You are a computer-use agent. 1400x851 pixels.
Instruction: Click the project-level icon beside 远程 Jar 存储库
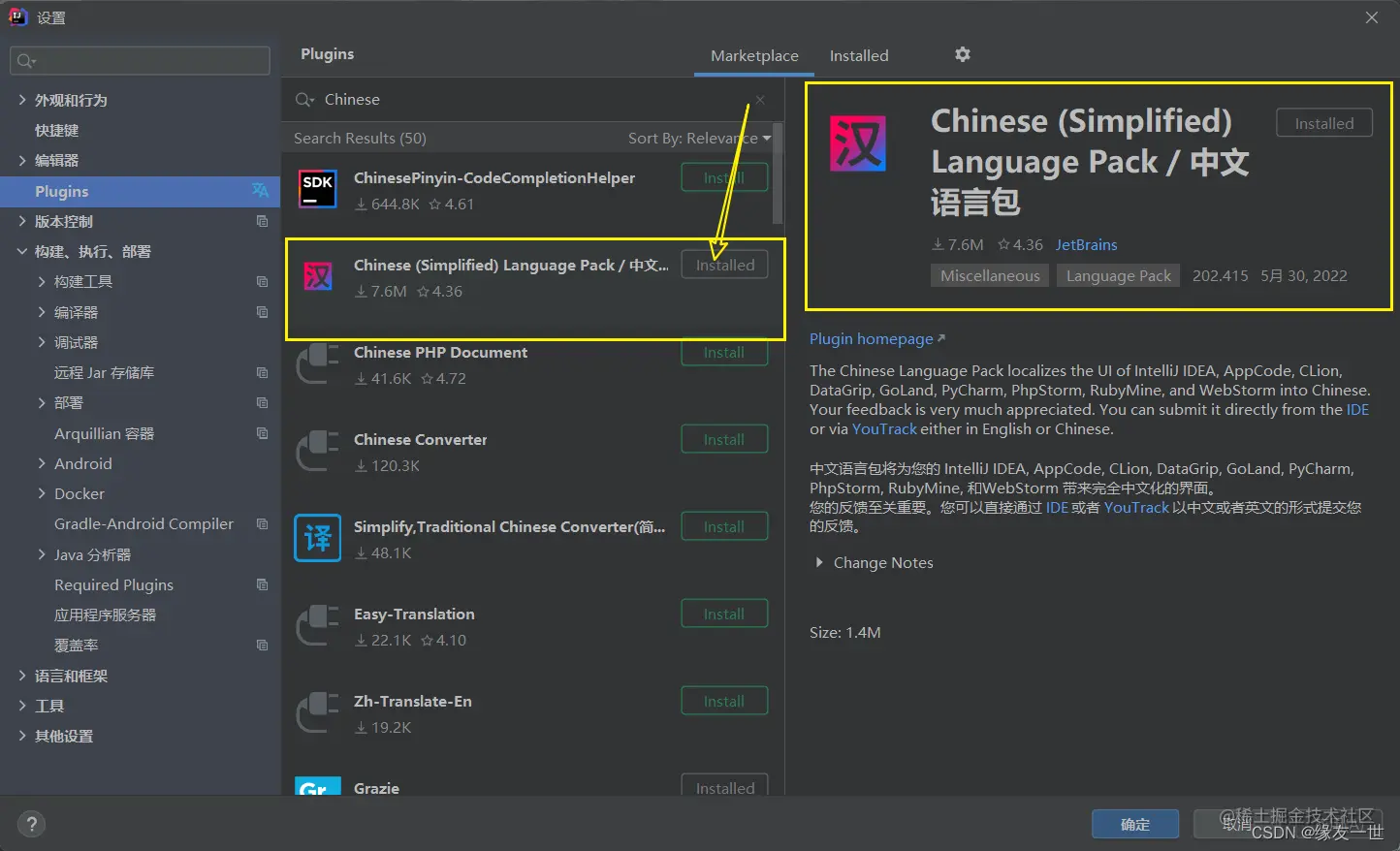click(x=262, y=372)
